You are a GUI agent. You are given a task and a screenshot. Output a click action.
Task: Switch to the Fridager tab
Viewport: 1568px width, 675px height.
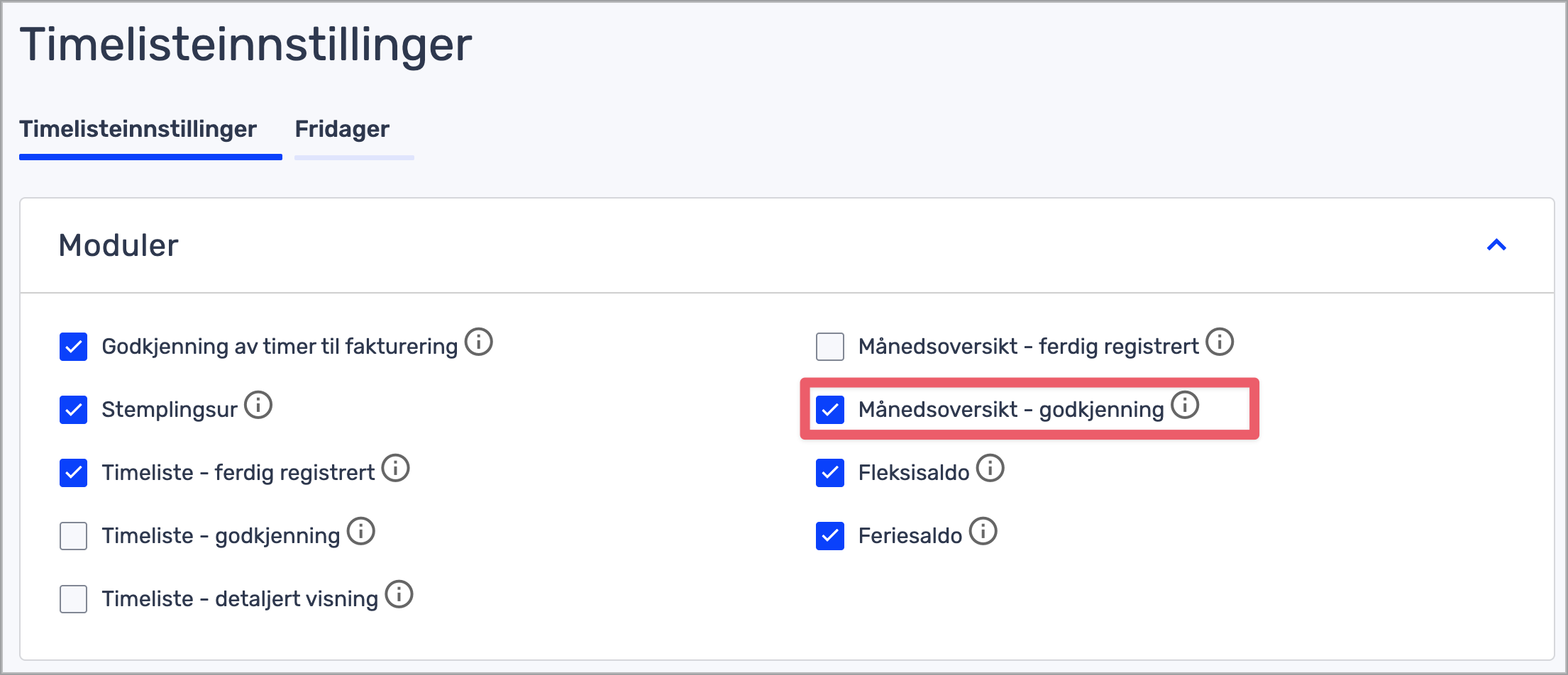coord(342,129)
